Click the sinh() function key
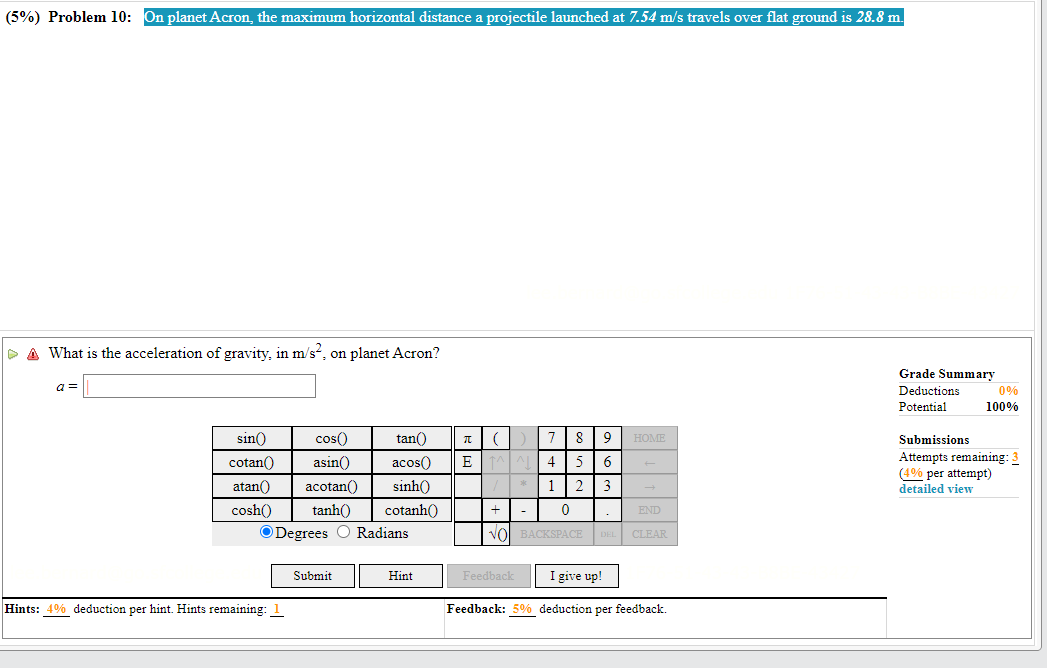 pyautogui.click(x=411, y=486)
